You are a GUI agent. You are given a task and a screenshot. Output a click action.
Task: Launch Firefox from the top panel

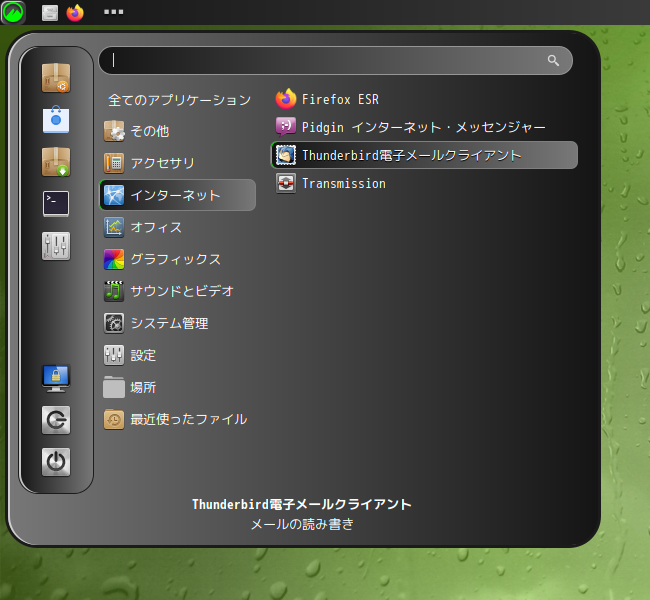(x=75, y=12)
